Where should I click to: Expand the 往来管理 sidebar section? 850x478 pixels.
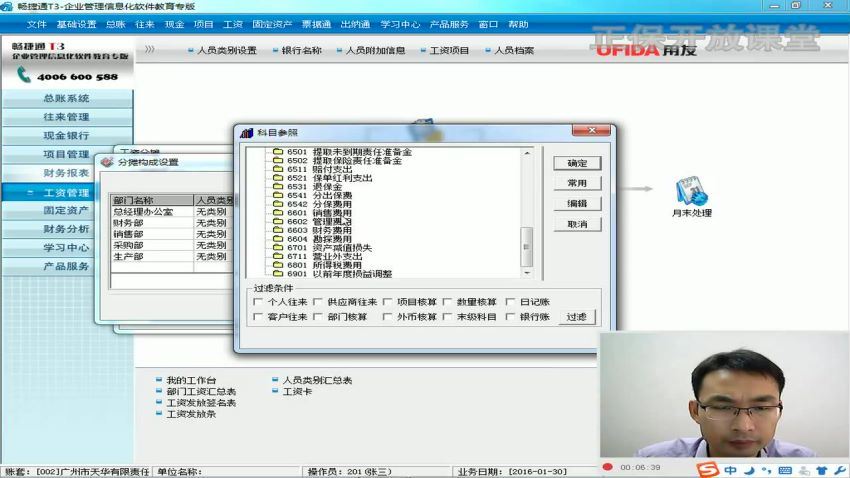[67, 117]
